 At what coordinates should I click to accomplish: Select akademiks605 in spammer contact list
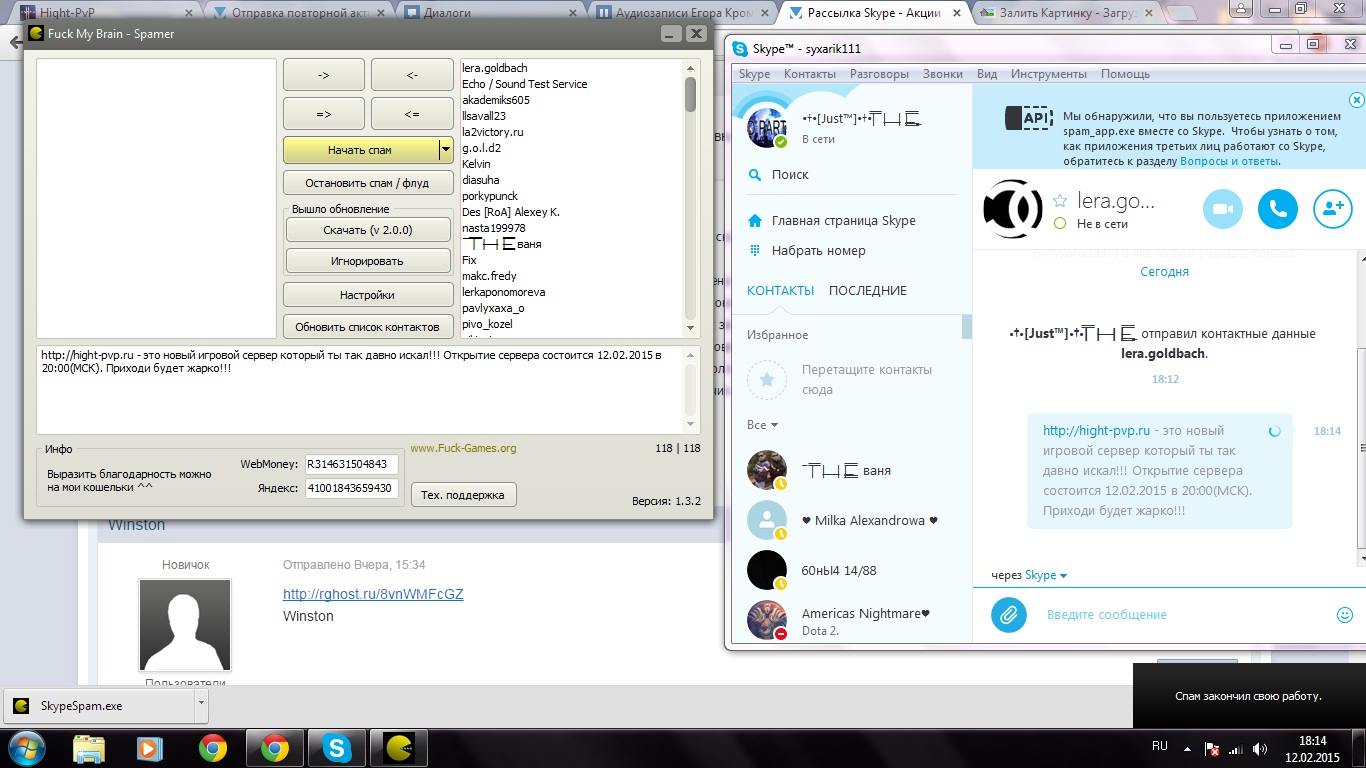496,100
